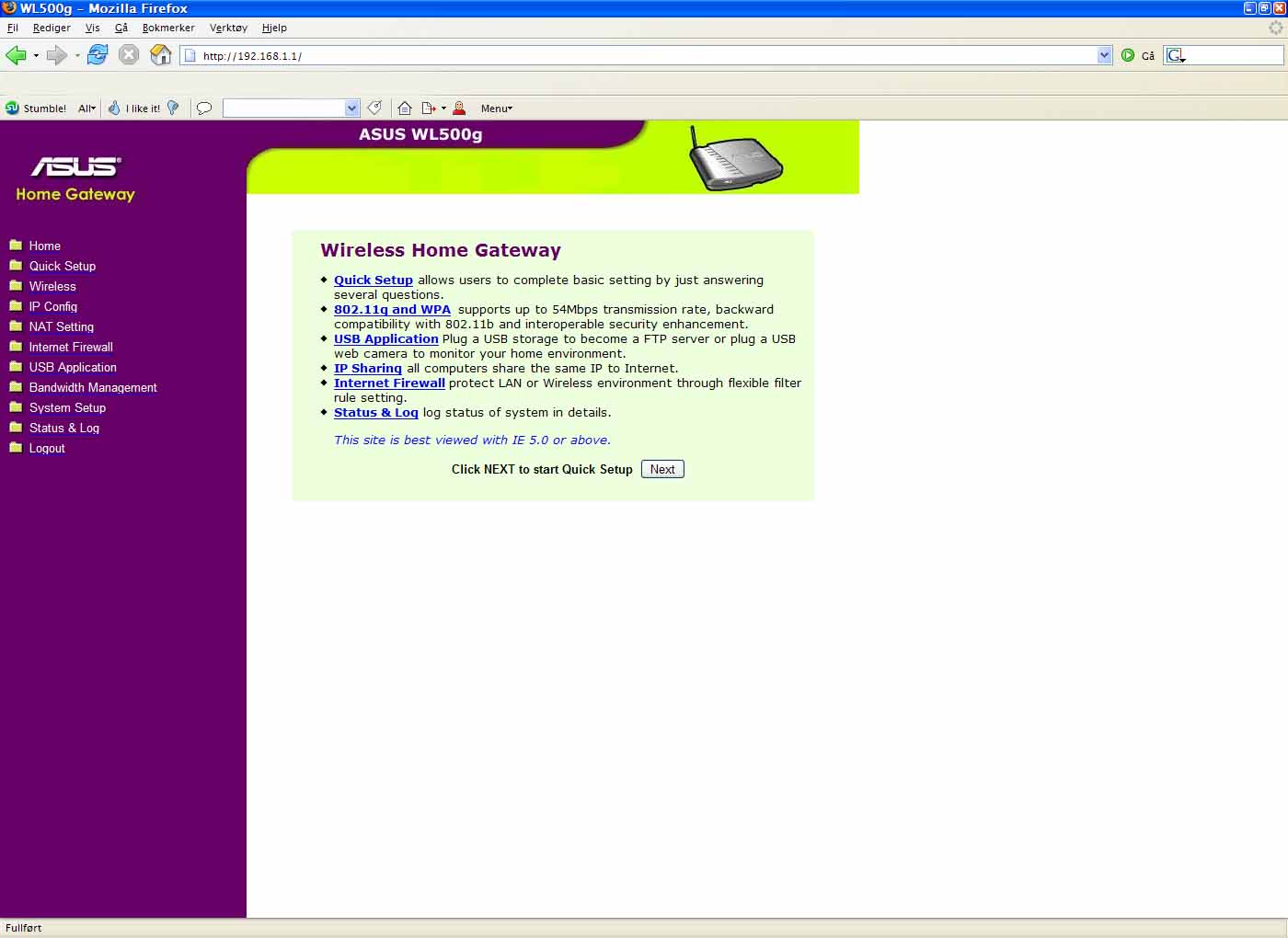
Task: Click the bold Internet Firewall link in the list
Action: tap(389, 383)
